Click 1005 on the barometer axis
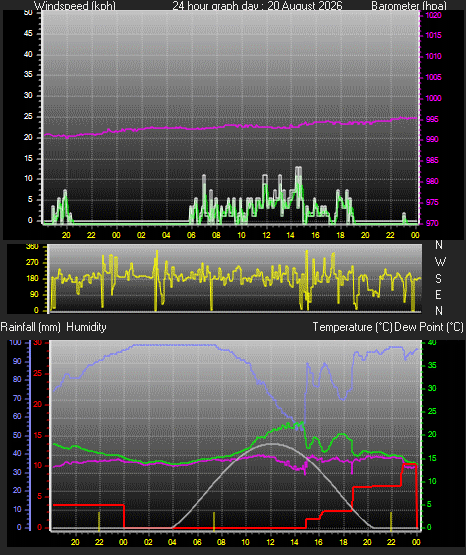Viewport: 466px width, 555px height. point(433,77)
